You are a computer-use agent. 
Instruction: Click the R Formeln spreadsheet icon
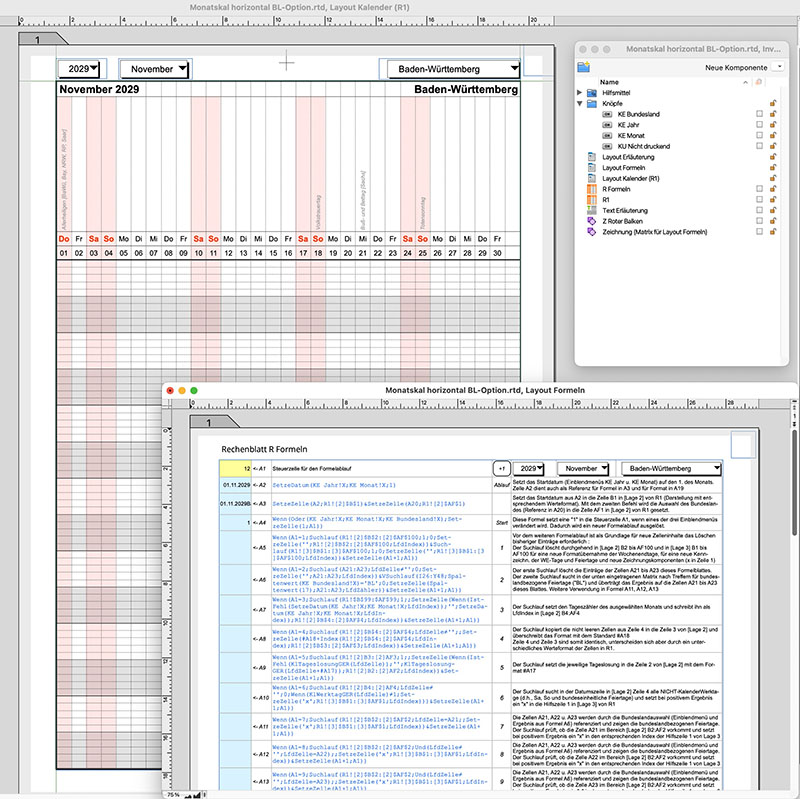tap(593, 187)
